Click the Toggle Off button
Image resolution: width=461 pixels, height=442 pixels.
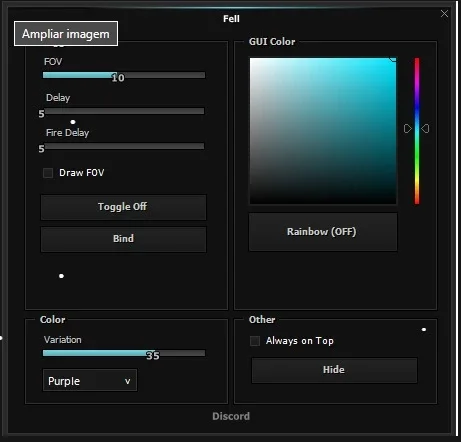pos(123,207)
